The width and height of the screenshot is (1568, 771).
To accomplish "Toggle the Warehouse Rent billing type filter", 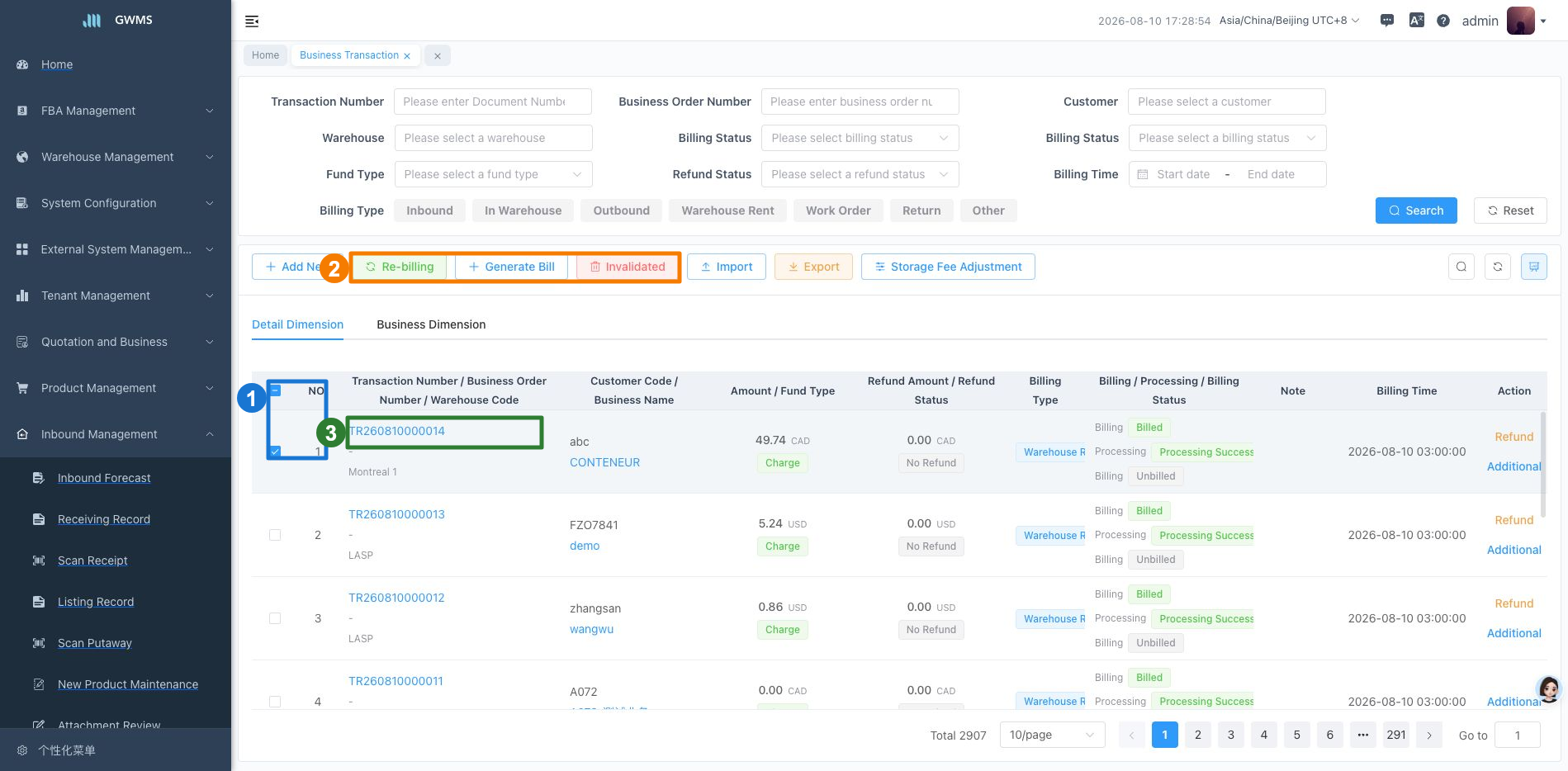I will pyautogui.click(x=727, y=210).
